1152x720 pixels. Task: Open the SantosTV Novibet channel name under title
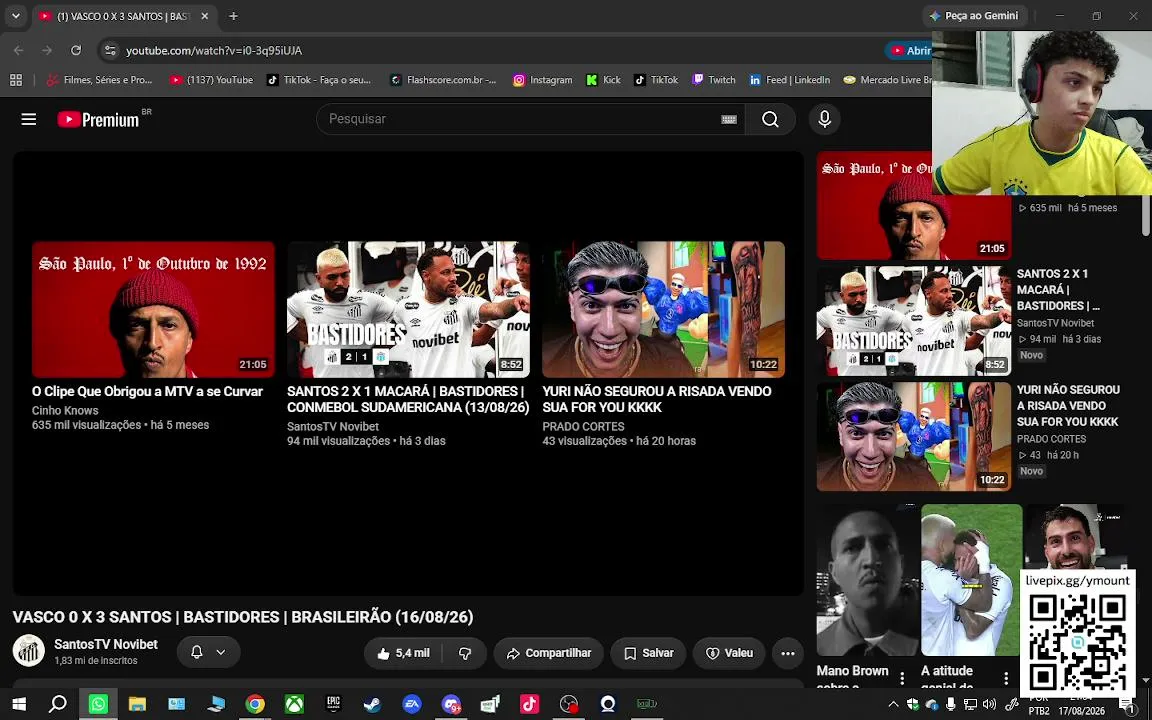pos(106,644)
